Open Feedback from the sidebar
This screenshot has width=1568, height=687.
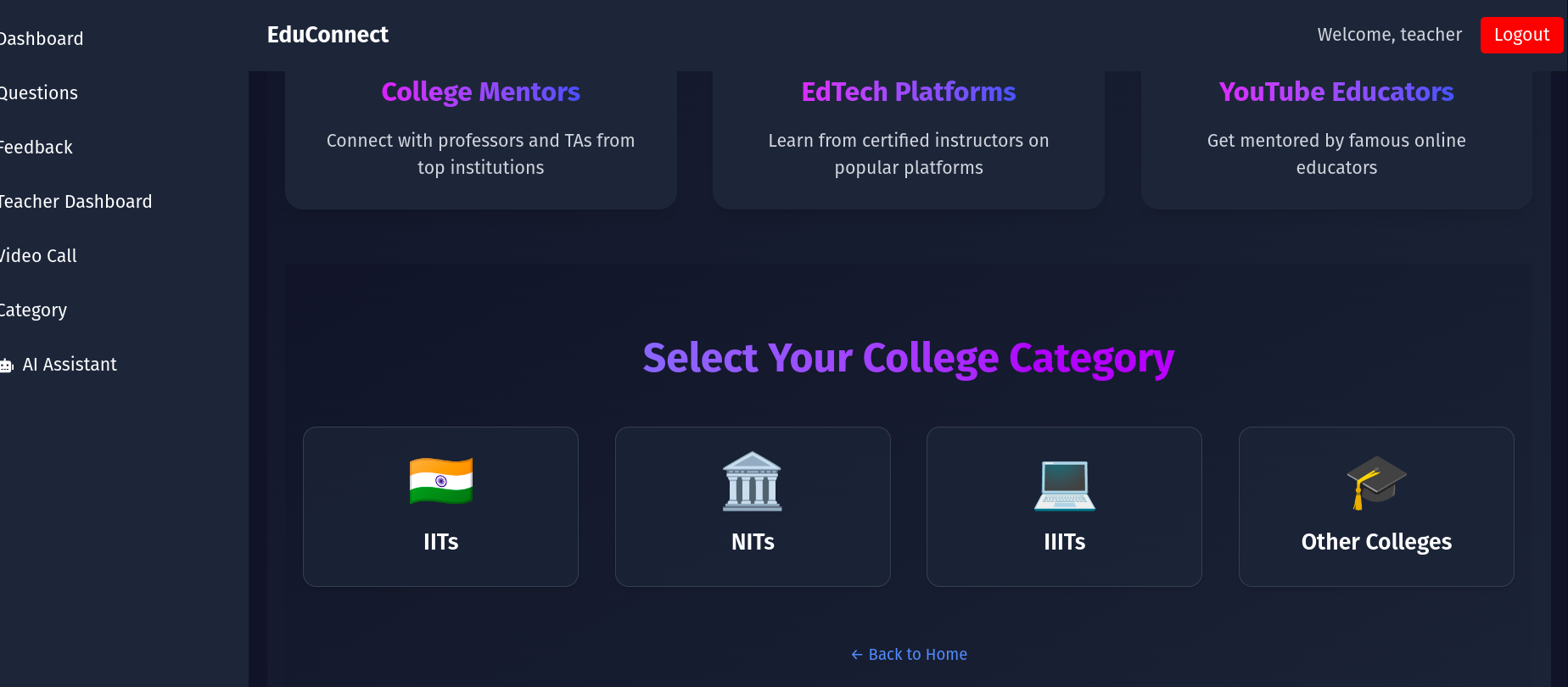pos(36,148)
